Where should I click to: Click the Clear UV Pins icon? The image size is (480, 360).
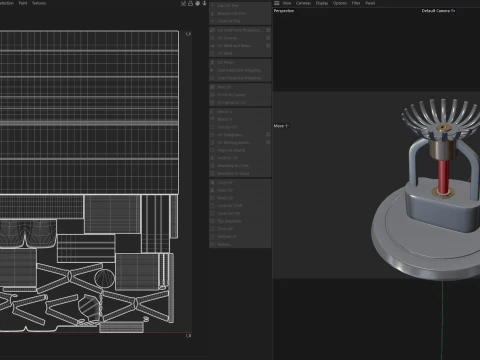click(212, 21)
